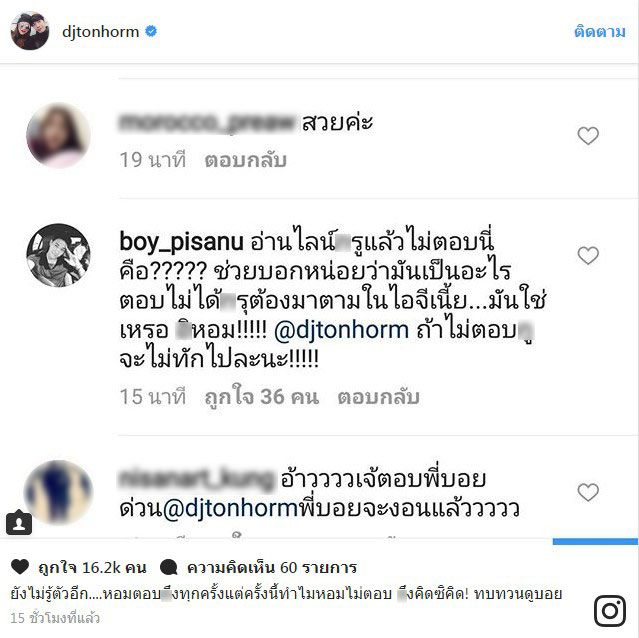Tap heart icon beside boy_pisanu's comment
The image size is (639, 638).
(588, 255)
